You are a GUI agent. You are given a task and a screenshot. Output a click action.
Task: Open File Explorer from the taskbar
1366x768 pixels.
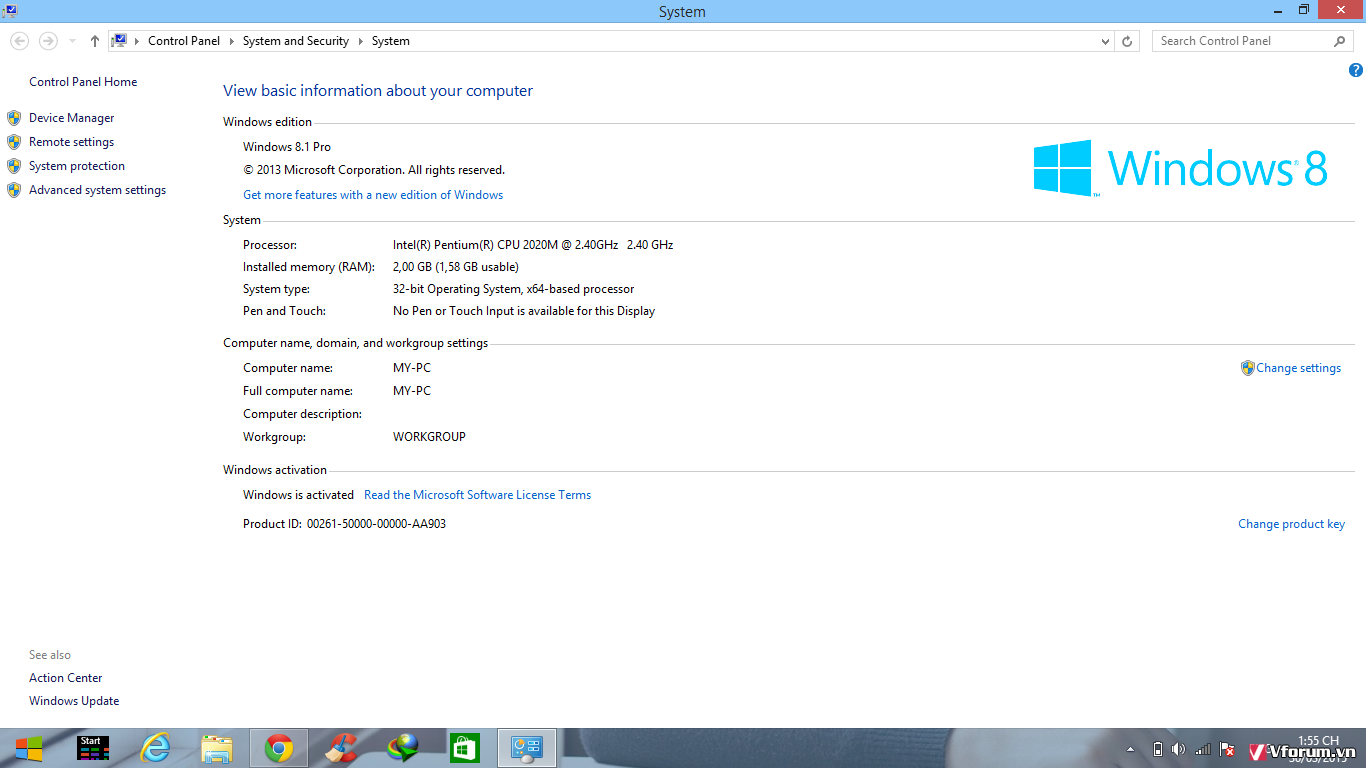point(217,748)
